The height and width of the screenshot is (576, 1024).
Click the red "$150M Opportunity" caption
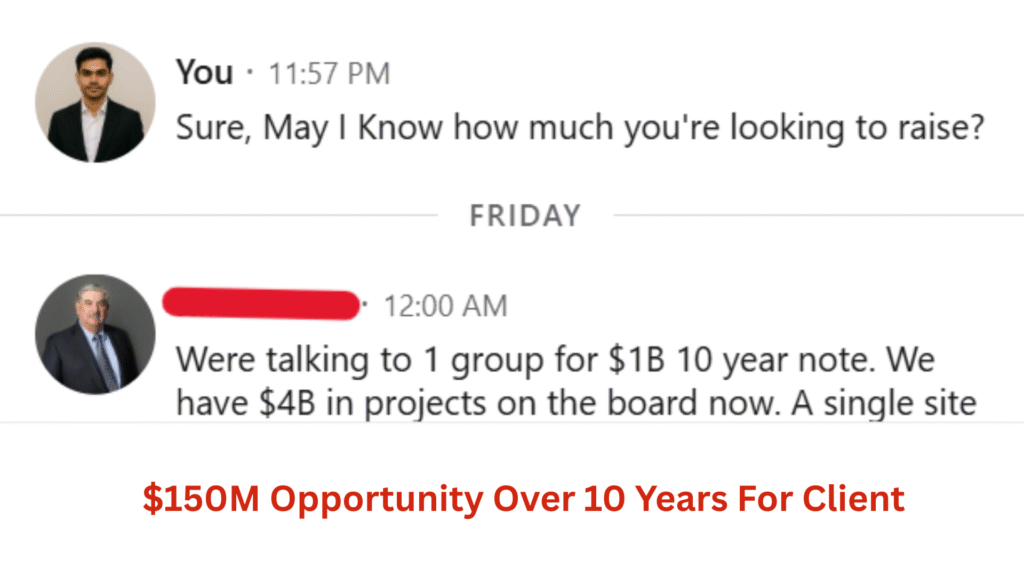click(523, 499)
